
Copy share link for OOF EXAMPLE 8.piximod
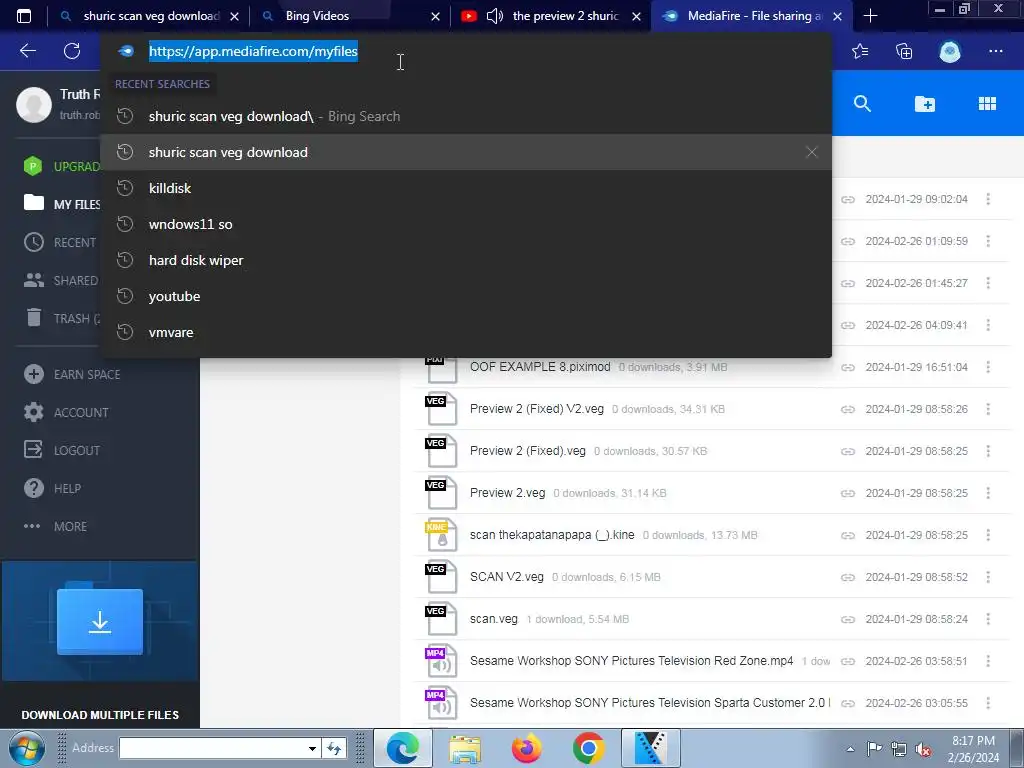click(848, 367)
